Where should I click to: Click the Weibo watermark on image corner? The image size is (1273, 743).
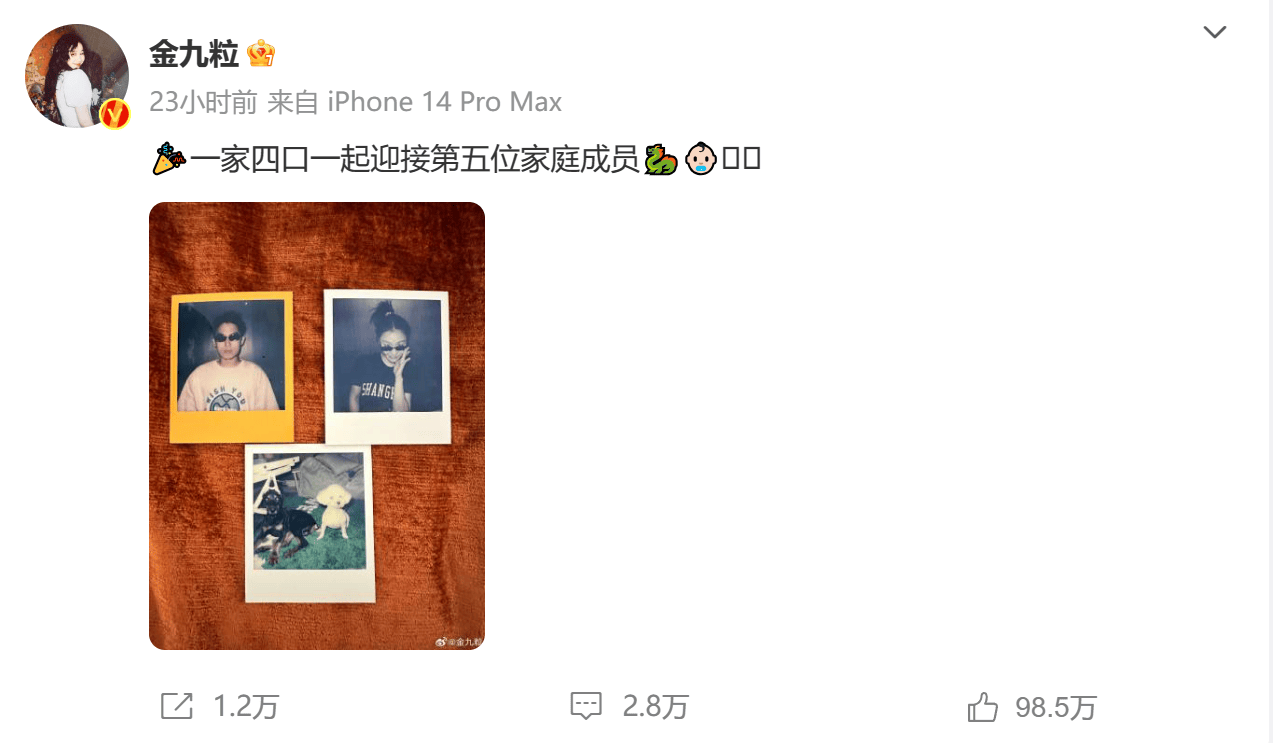(459, 642)
